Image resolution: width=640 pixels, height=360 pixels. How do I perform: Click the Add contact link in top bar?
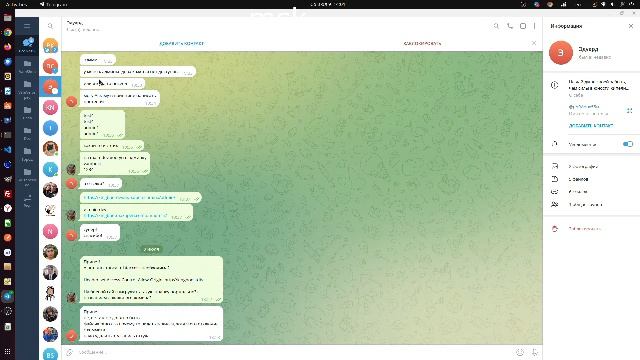click(182, 43)
